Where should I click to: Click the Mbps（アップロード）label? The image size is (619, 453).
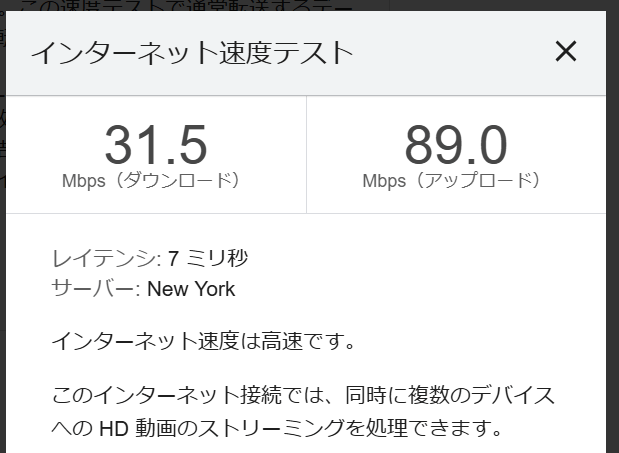[452, 181]
